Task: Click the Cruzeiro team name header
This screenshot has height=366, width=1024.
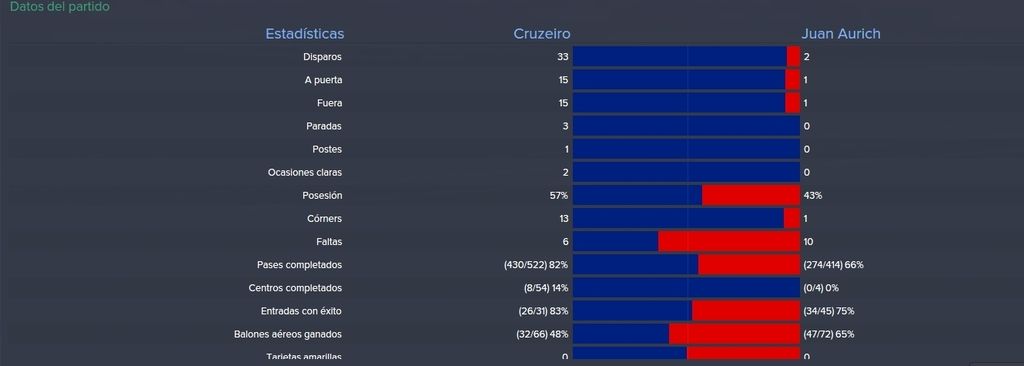Action: click(541, 34)
